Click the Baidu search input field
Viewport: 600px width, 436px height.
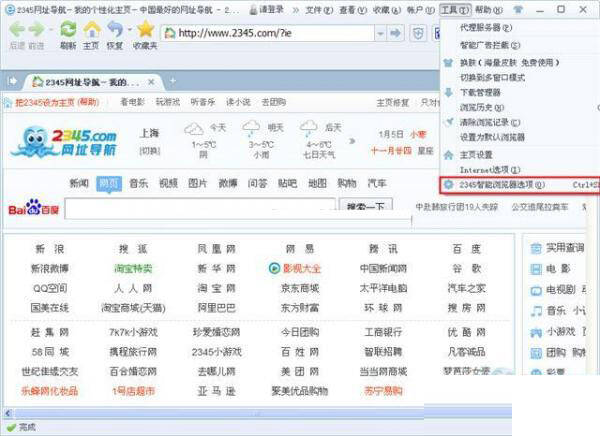[200, 209]
